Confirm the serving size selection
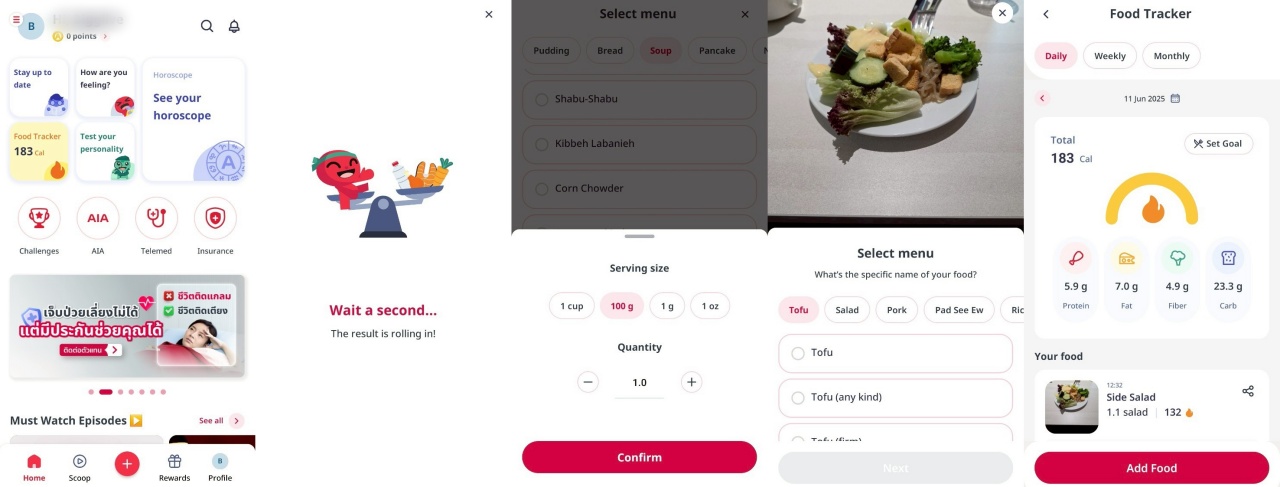 [x=639, y=457]
